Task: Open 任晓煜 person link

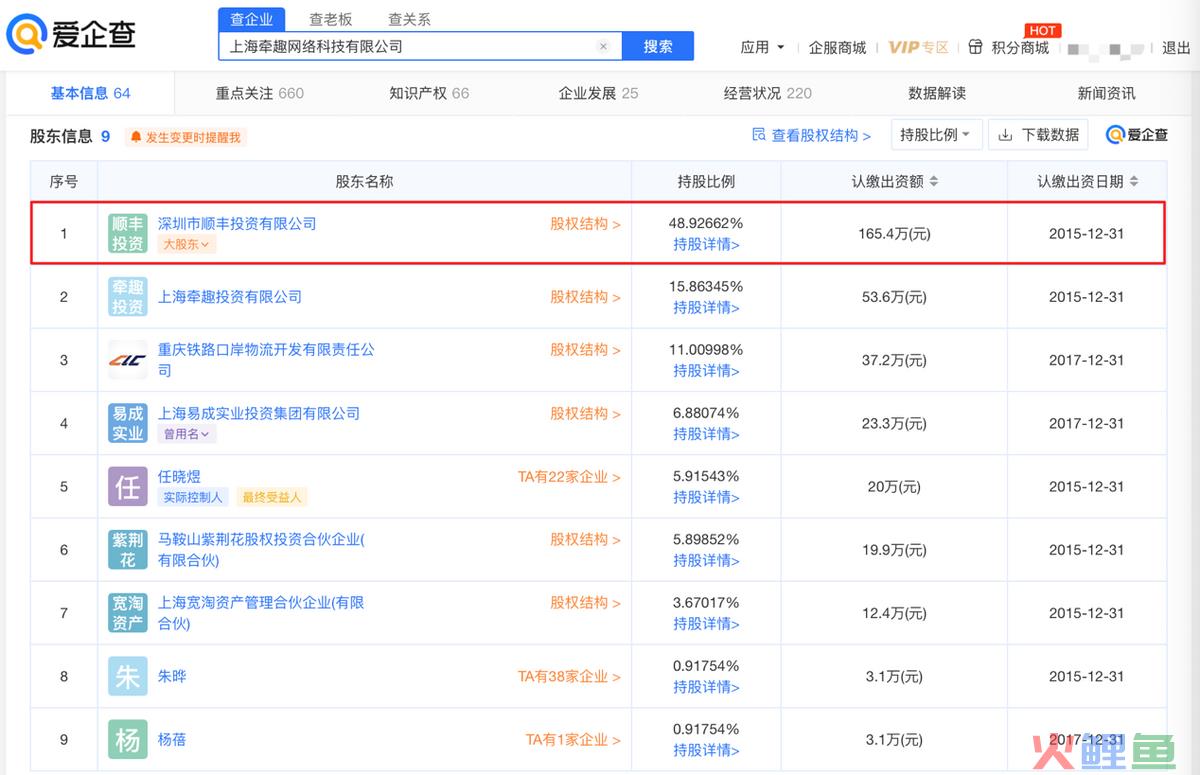Action: 179,477
